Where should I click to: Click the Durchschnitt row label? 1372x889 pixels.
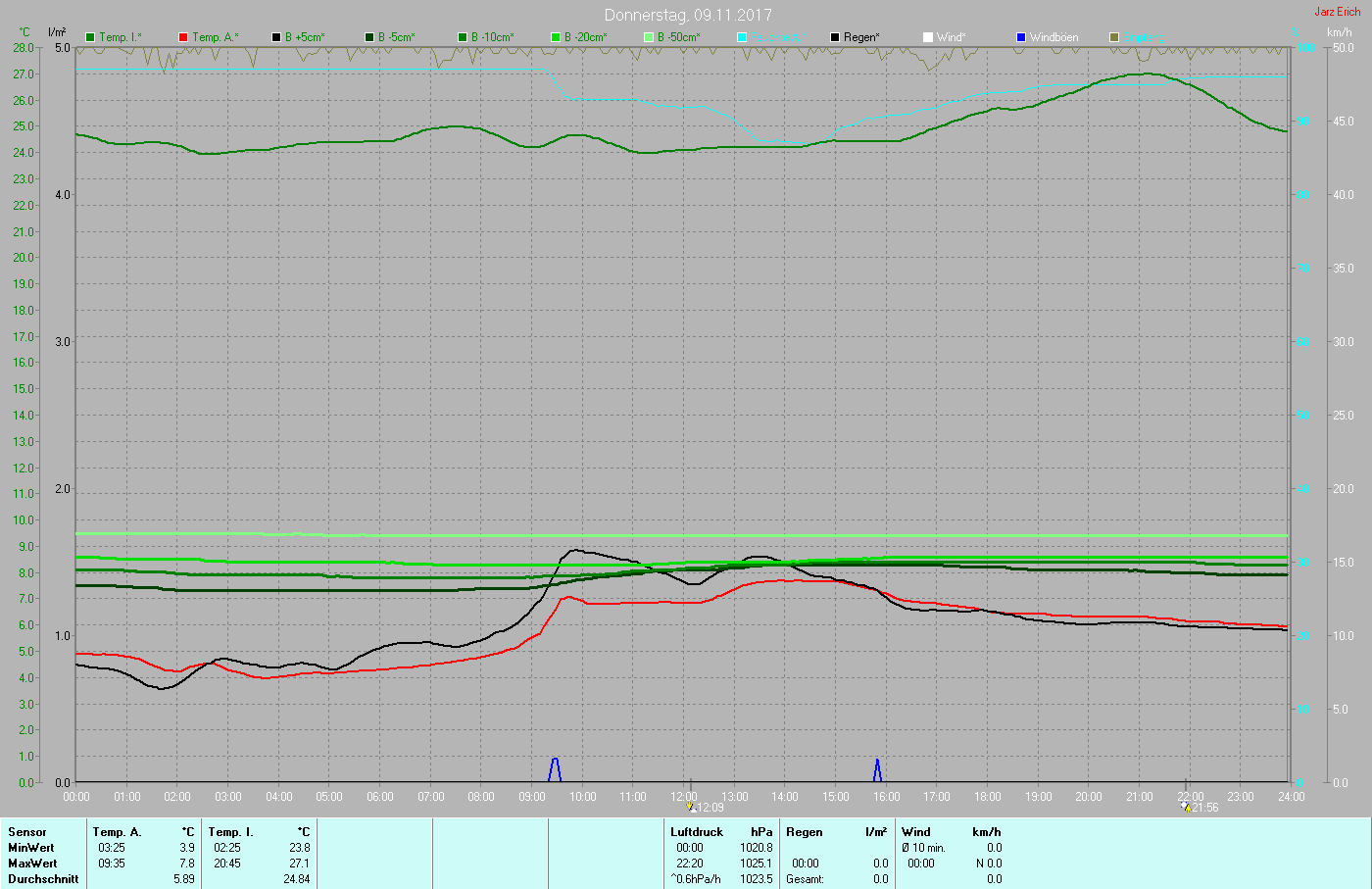click(x=43, y=879)
